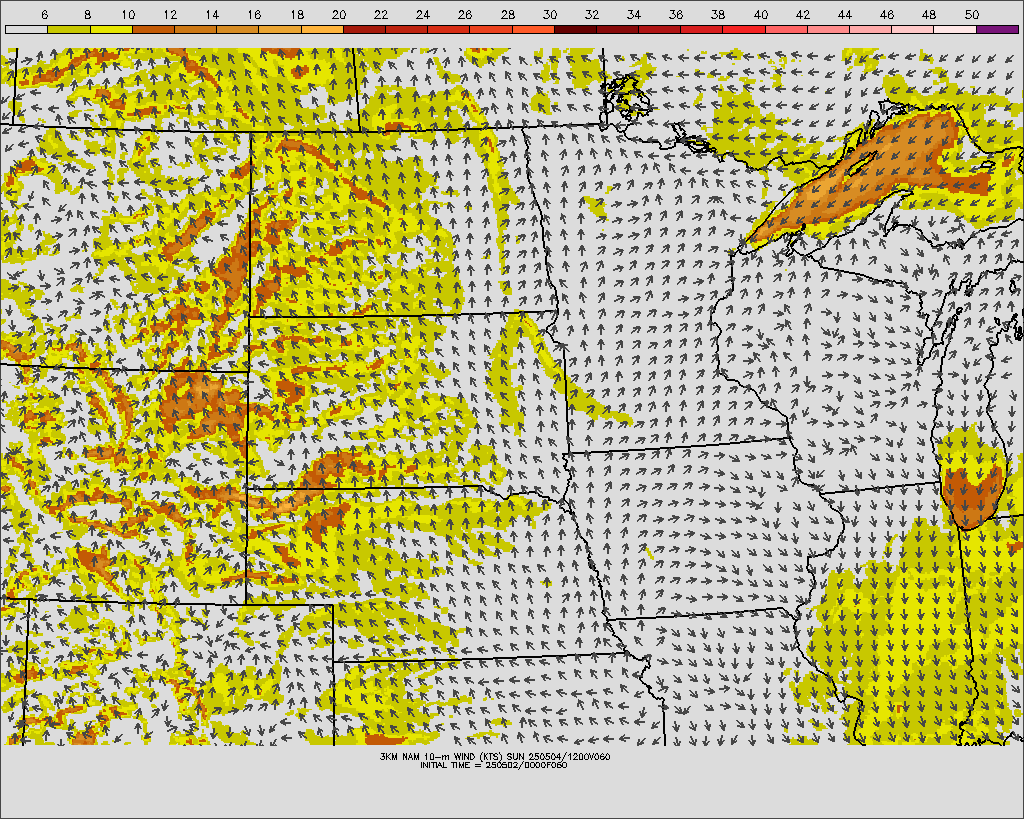Select the 24–26 knot legend color segment
This screenshot has width=1024, height=819.
click(x=449, y=29)
